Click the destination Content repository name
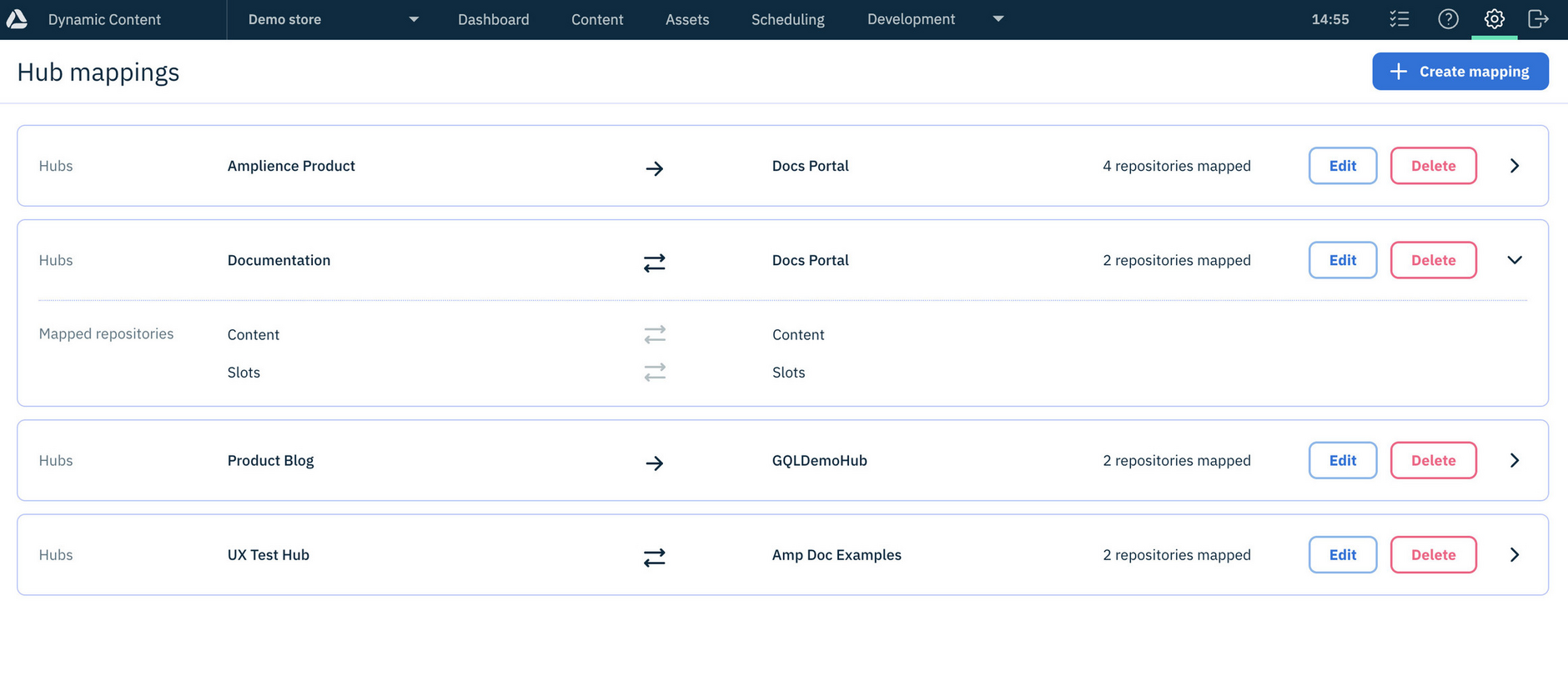The image size is (1568, 691). (x=798, y=334)
